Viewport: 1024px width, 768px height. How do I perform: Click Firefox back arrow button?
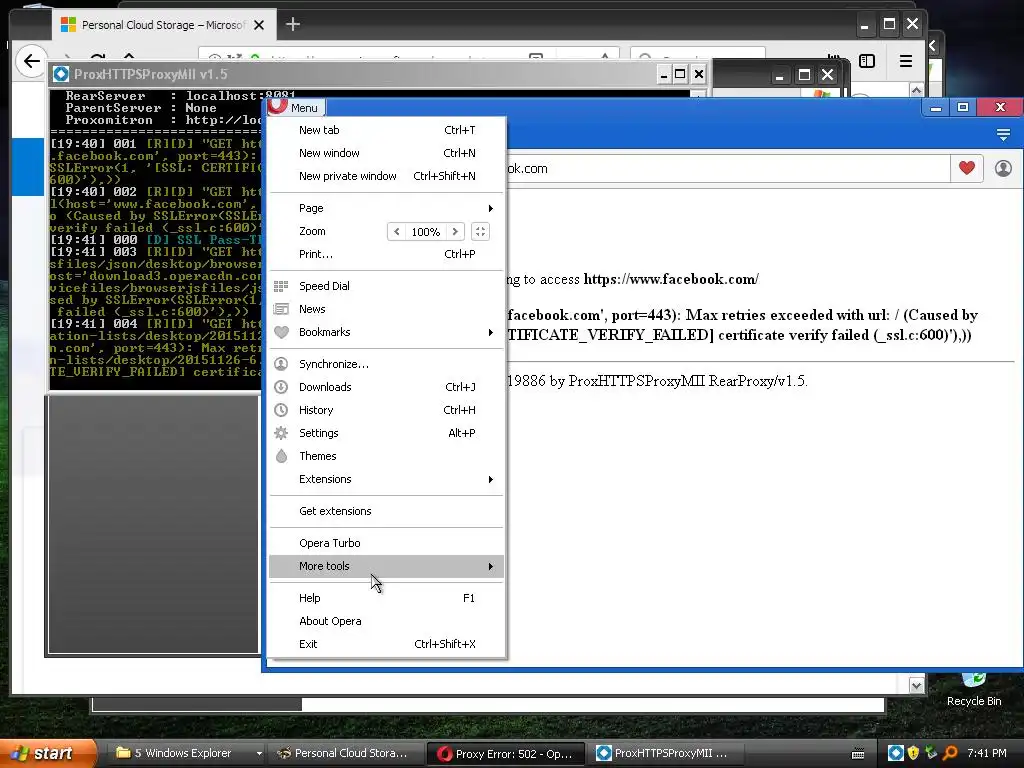coord(31,61)
